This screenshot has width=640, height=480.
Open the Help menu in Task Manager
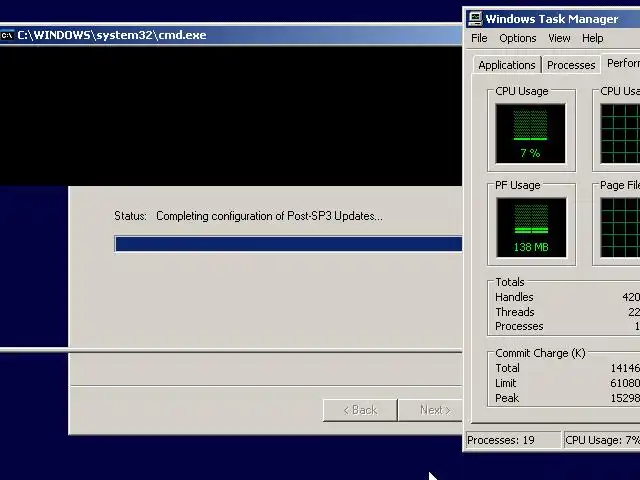coord(592,38)
